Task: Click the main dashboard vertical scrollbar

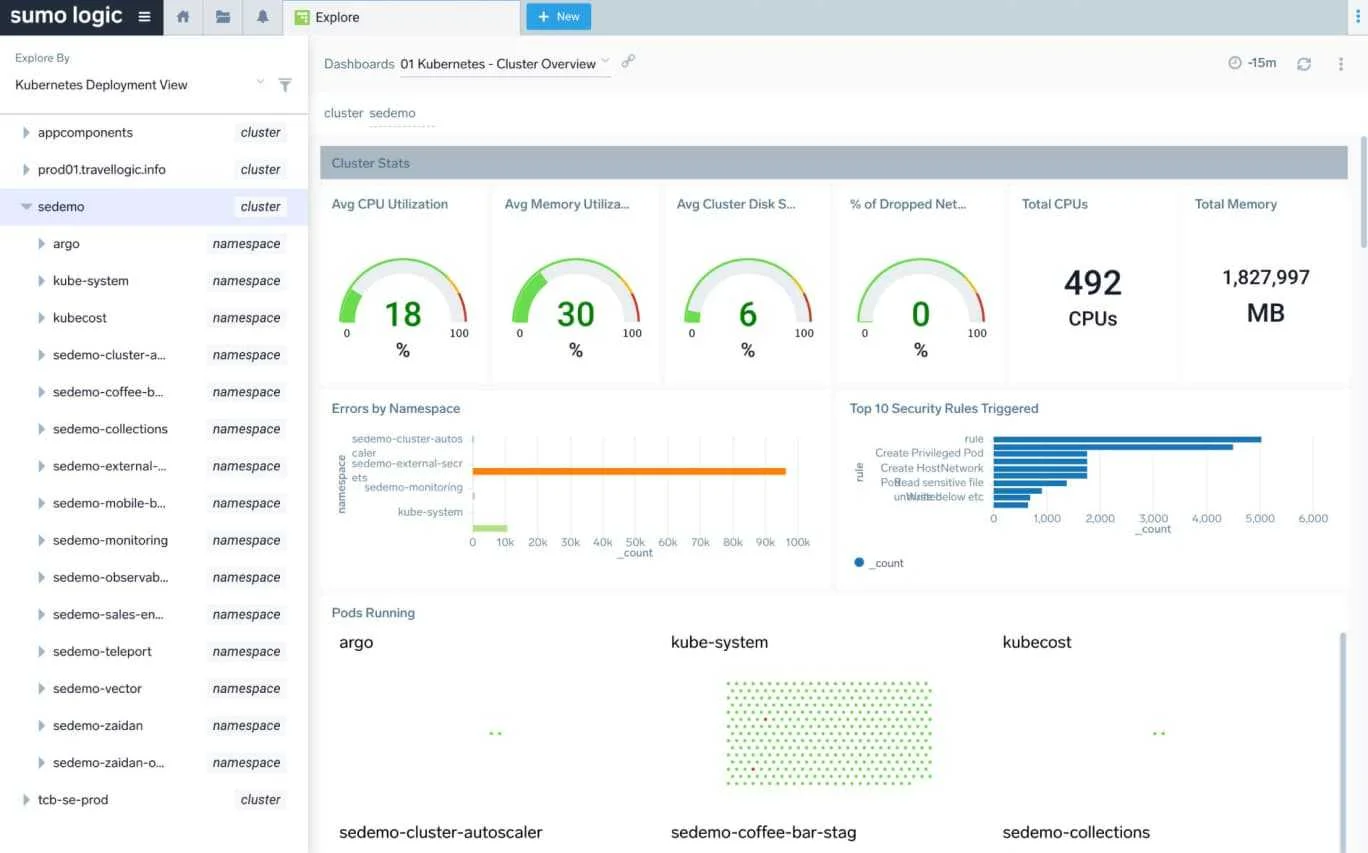Action: click(1364, 193)
